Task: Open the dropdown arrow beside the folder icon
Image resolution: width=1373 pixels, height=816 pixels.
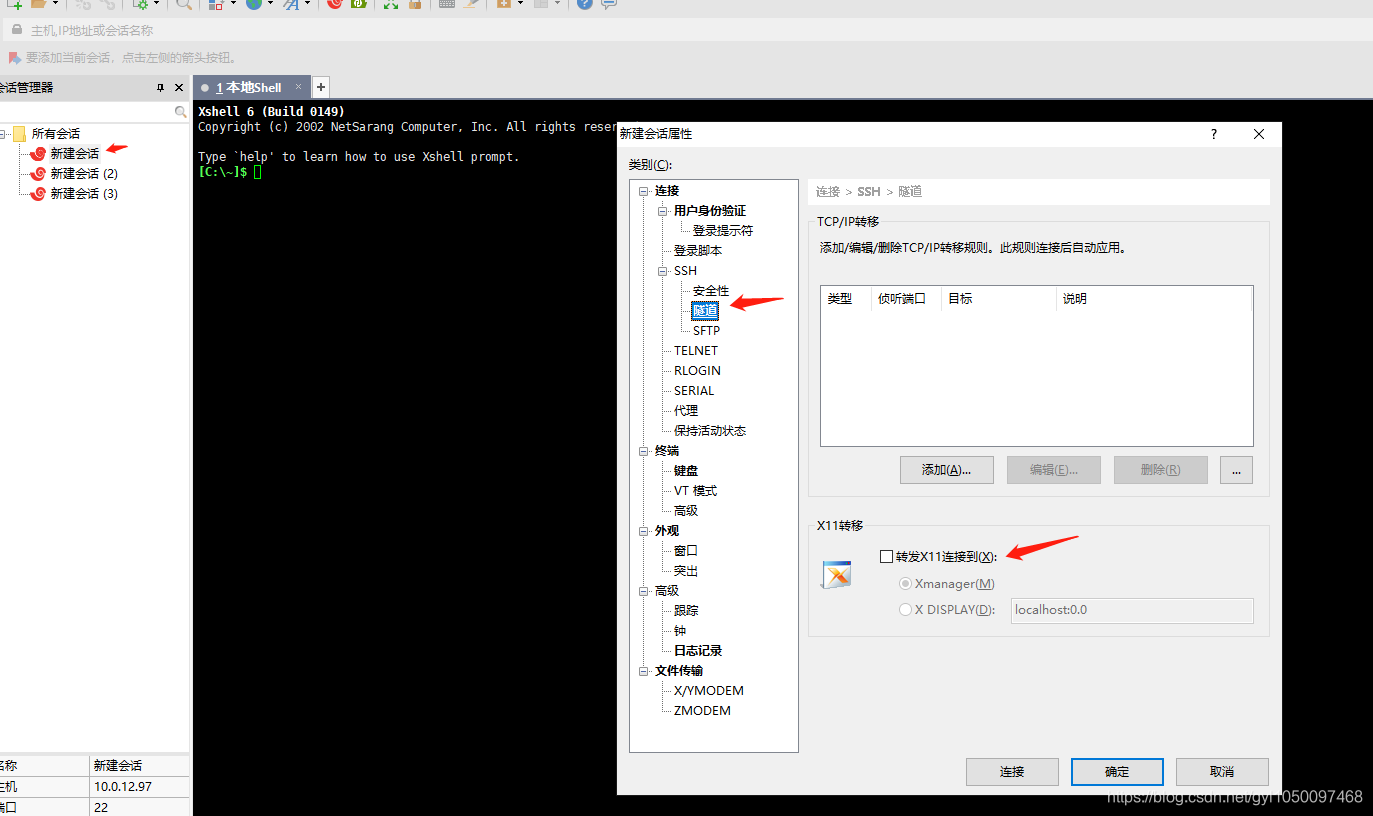Action: (54, 4)
